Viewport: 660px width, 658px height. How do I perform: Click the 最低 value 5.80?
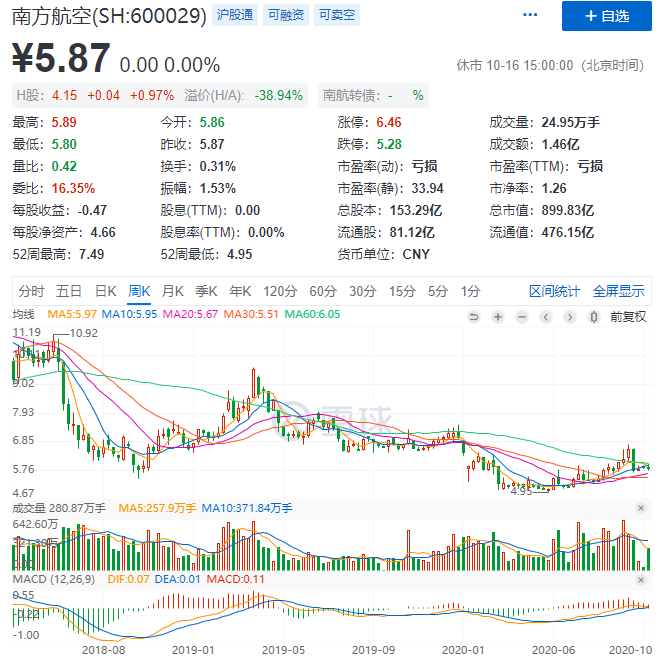pos(64,144)
